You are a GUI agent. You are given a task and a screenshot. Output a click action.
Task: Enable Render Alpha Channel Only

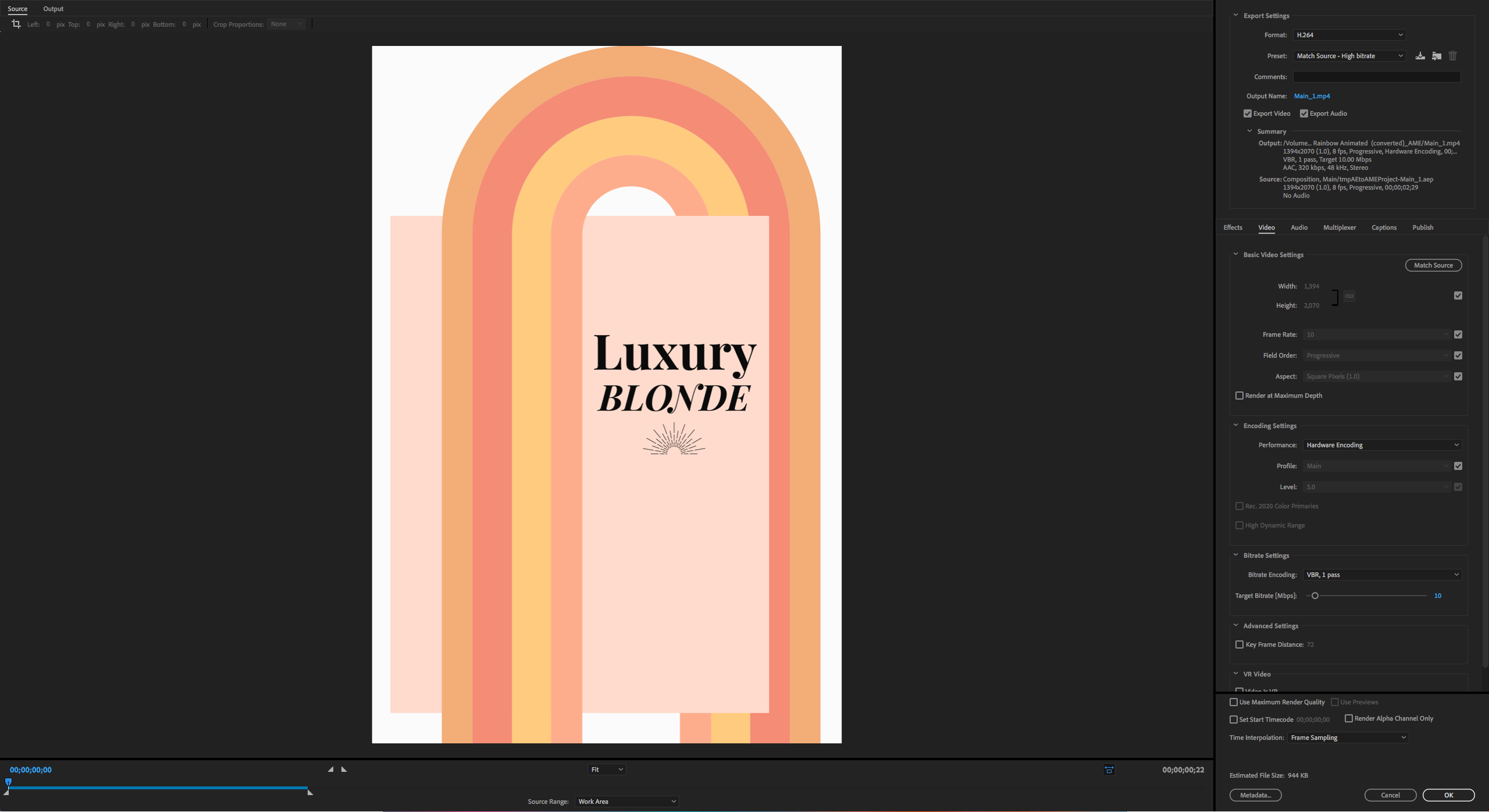1349,718
